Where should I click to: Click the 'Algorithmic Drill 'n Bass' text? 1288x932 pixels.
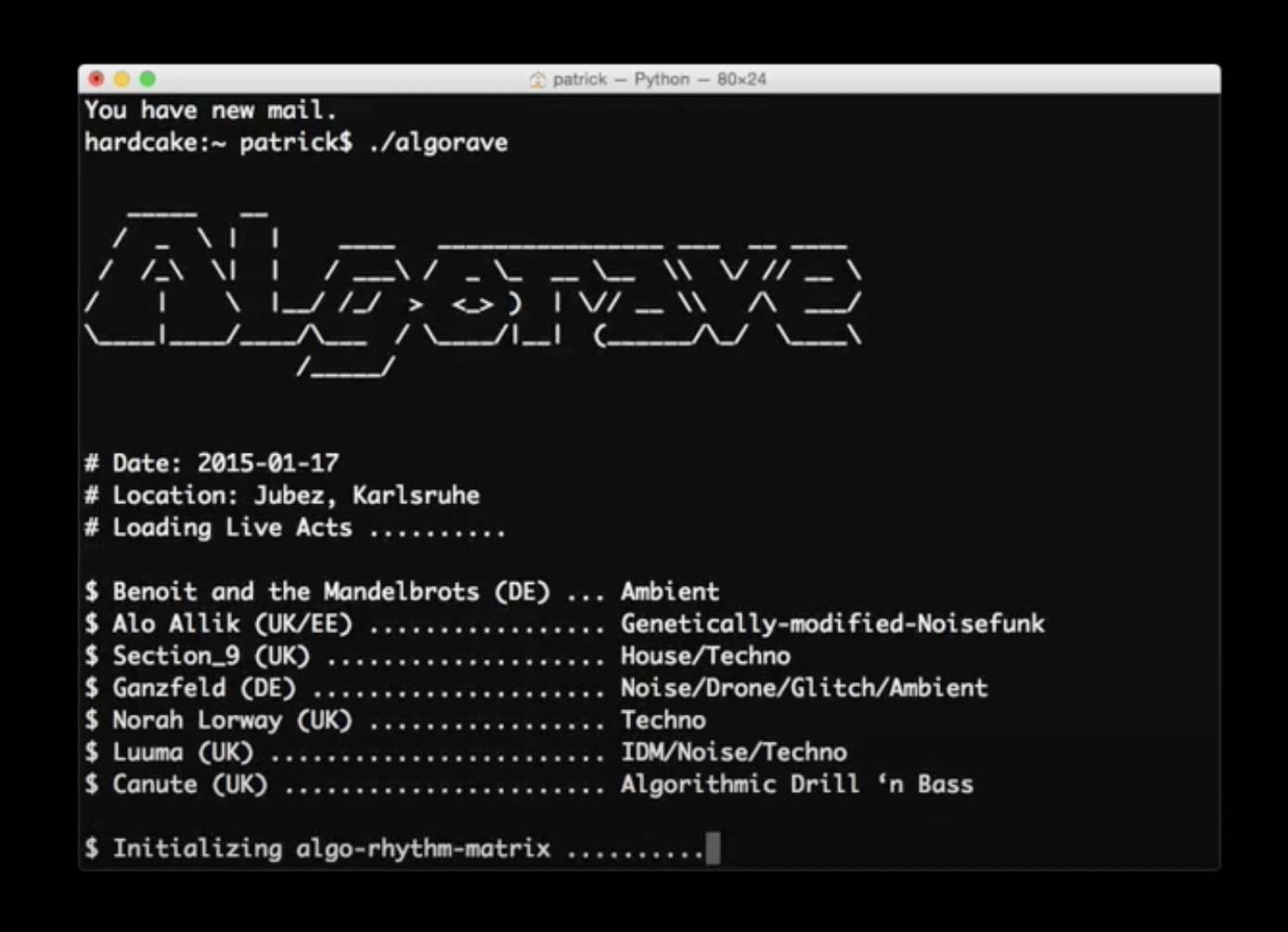pos(796,784)
